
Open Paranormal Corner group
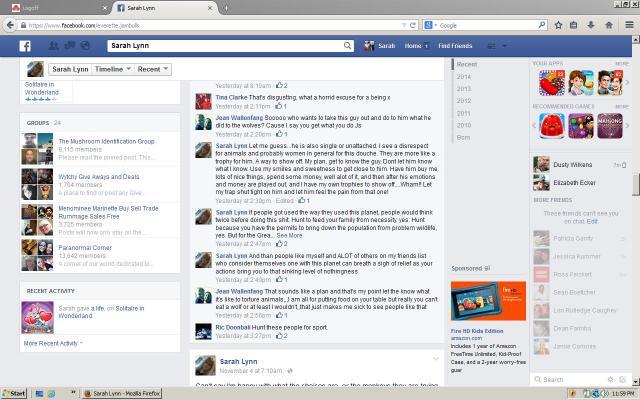click(85, 248)
